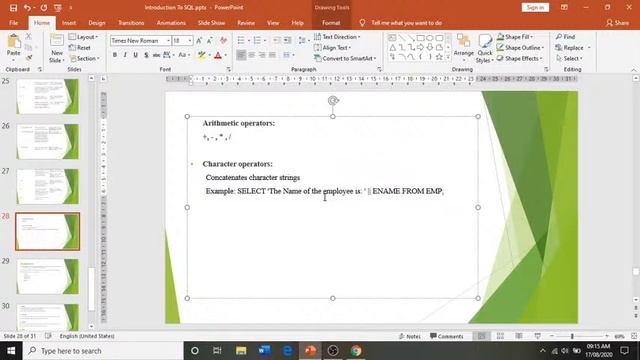The height and width of the screenshot is (360, 640).
Task: Click Tell me what you want to do
Action: tap(407, 23)
